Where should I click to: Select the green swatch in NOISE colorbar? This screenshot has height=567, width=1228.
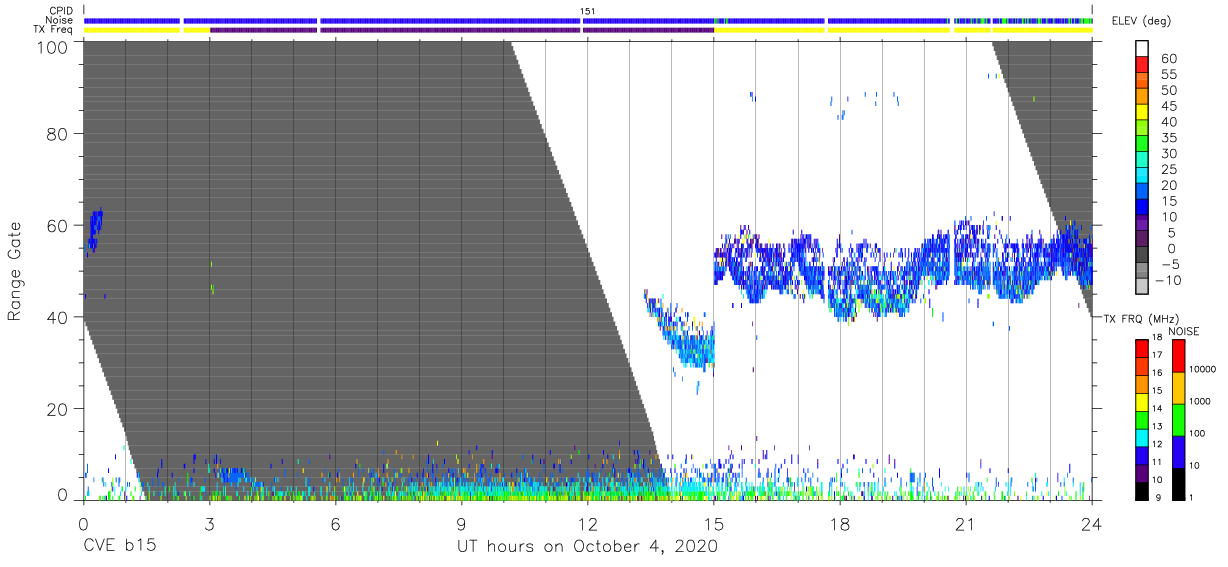tap(1178, 419)
